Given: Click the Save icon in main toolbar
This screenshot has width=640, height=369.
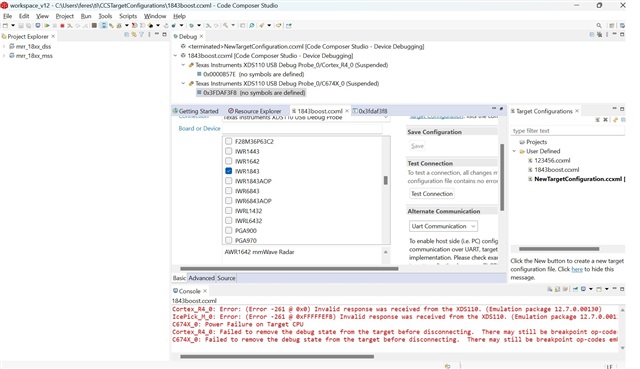Looking at the screenshot, I should (x=20, y=25).
